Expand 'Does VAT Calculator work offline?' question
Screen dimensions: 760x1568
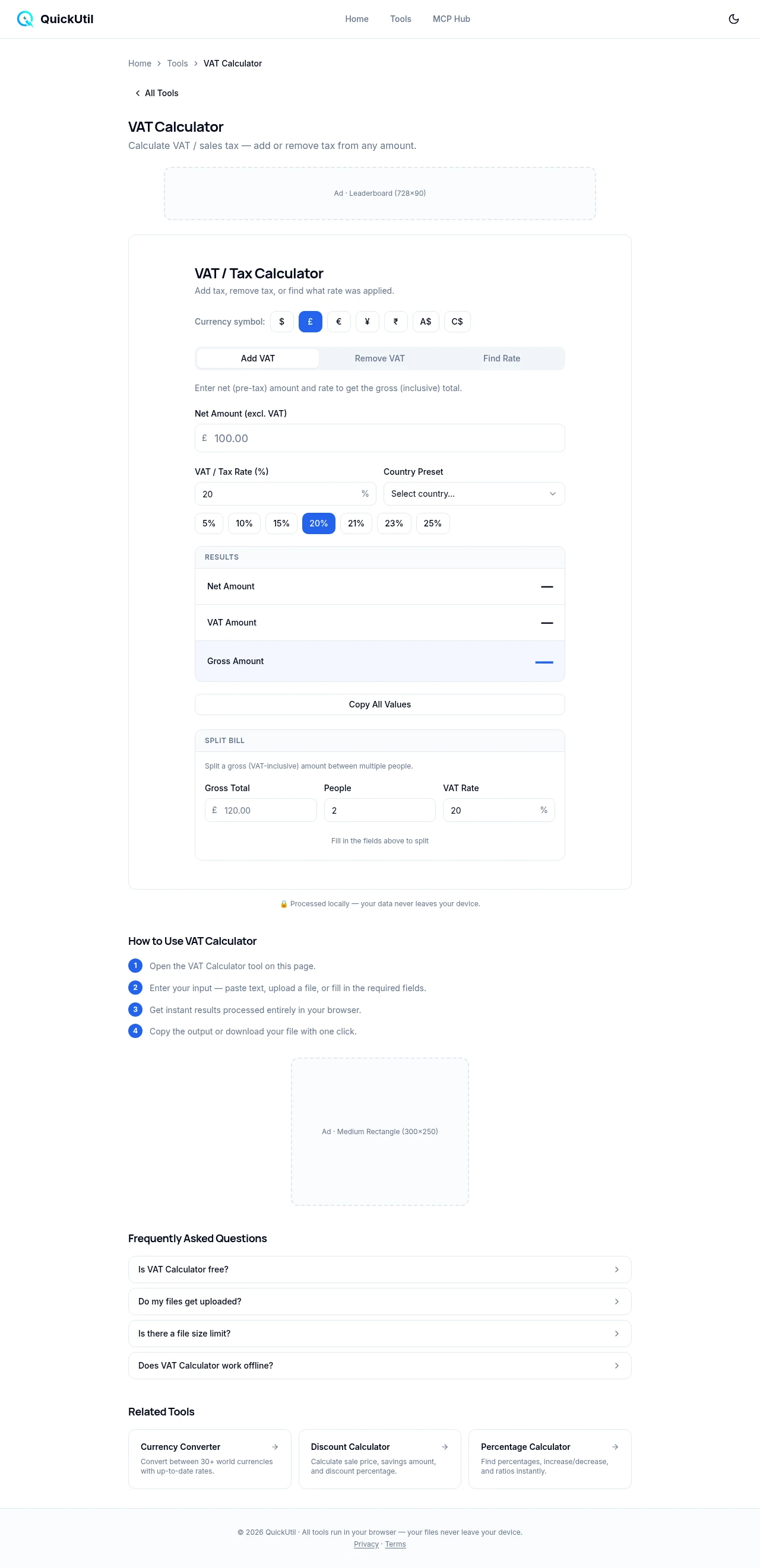[379, 1365]
